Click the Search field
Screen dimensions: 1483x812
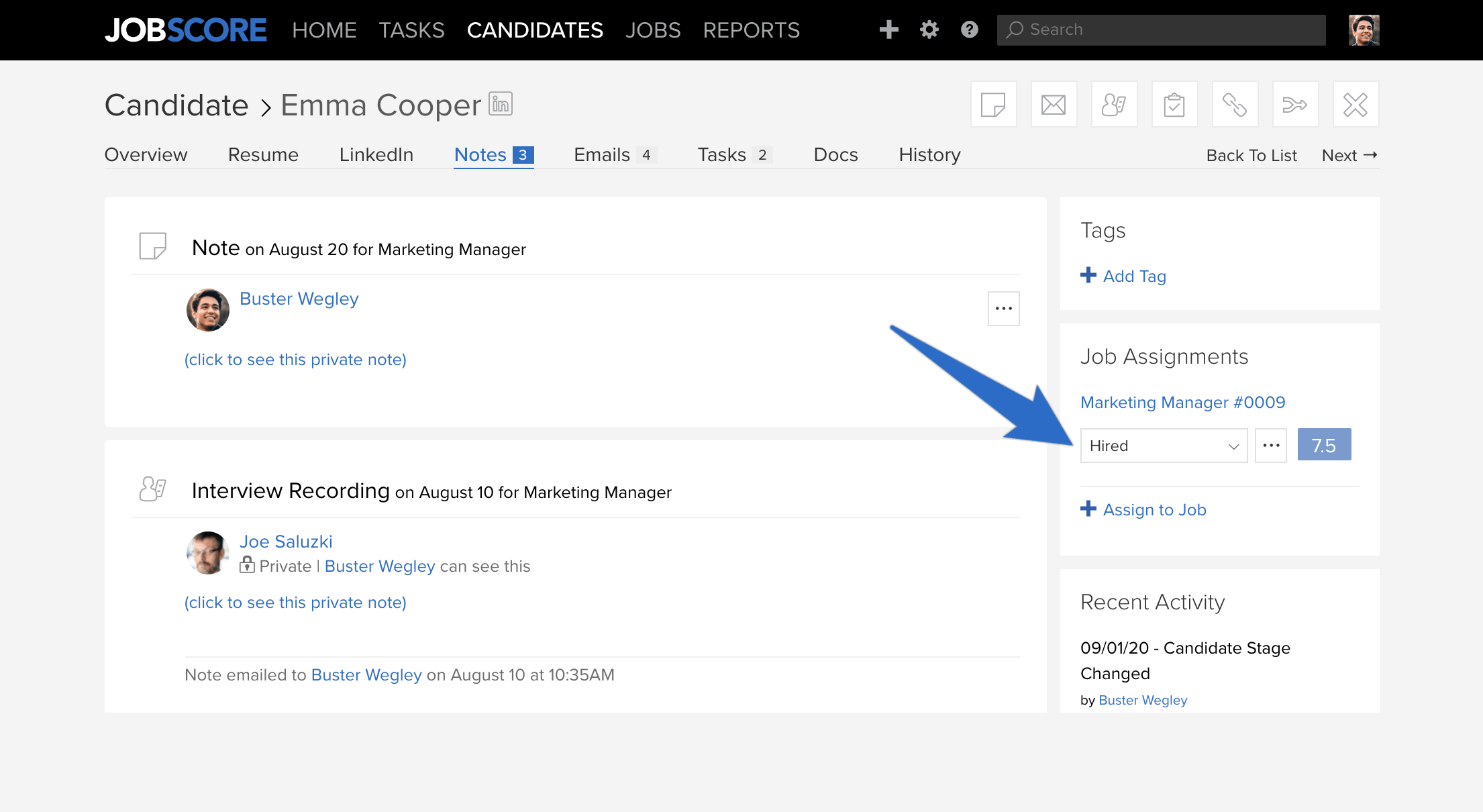(1161, 30)
